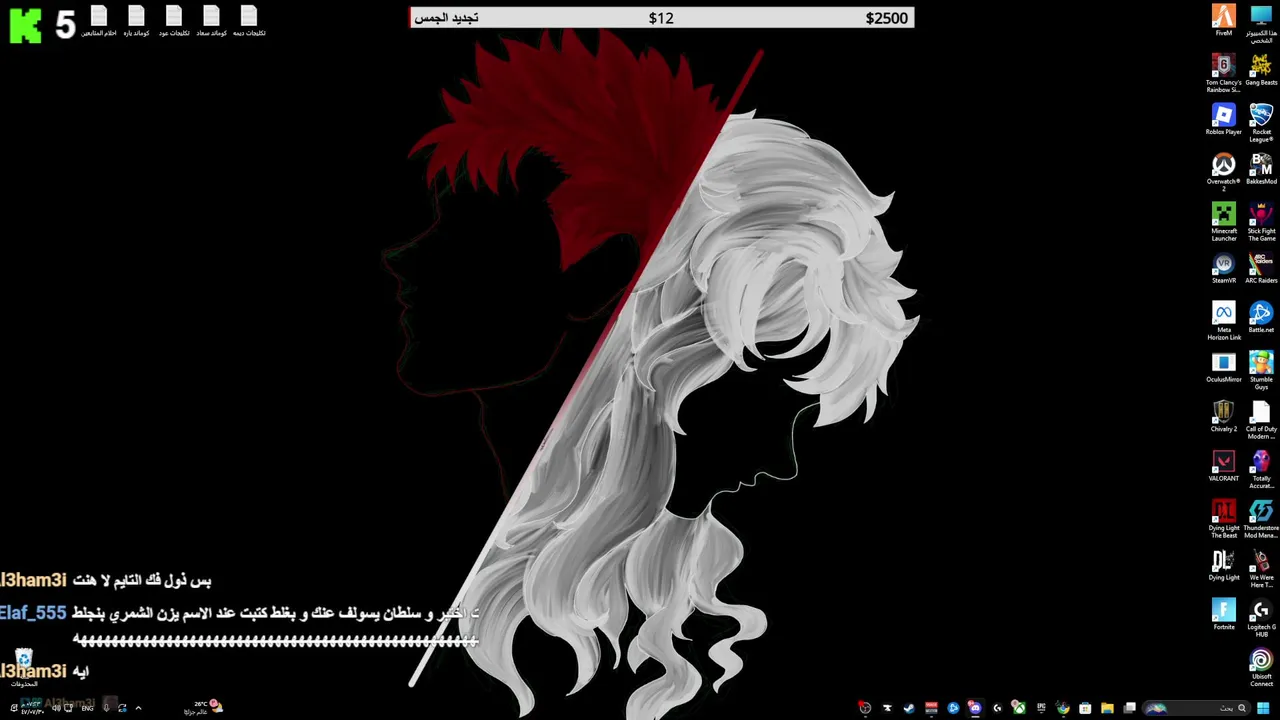Viewport: 1280px width, 720px height.
Task: Open the Thunderstore Mod Manager shortcut
Action: tap(1261, 519)
